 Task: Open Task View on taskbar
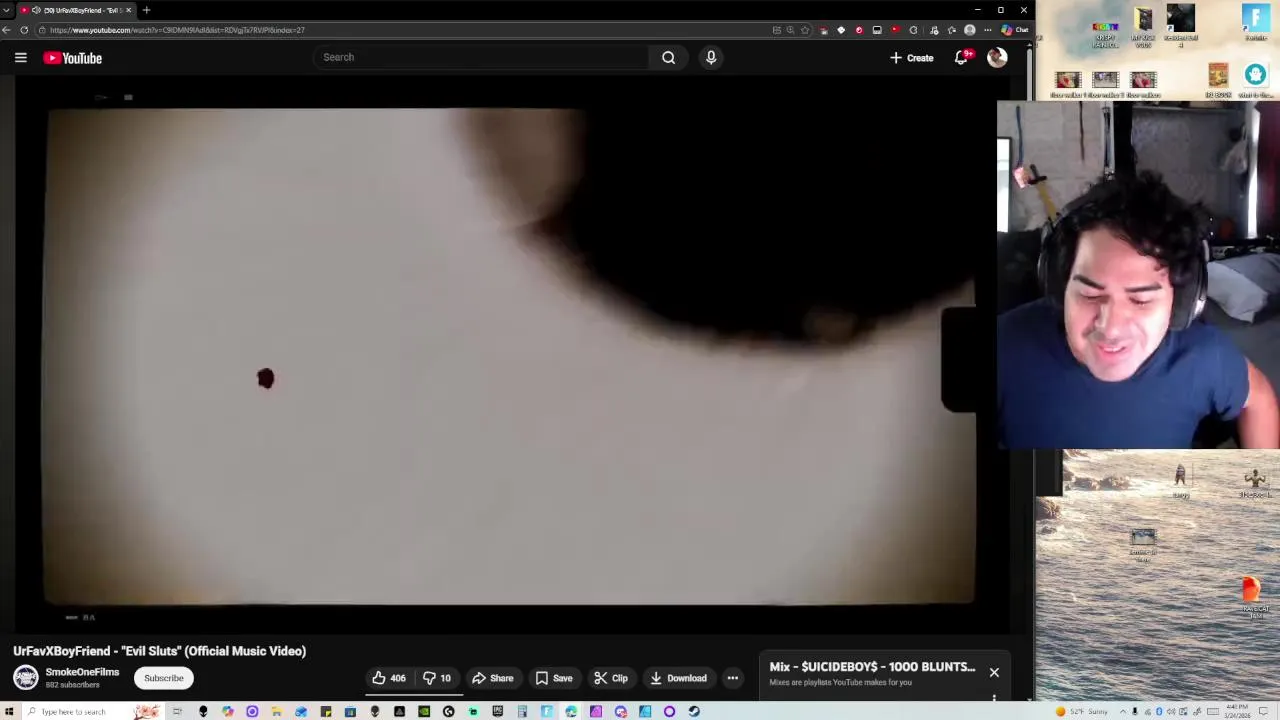177,712
